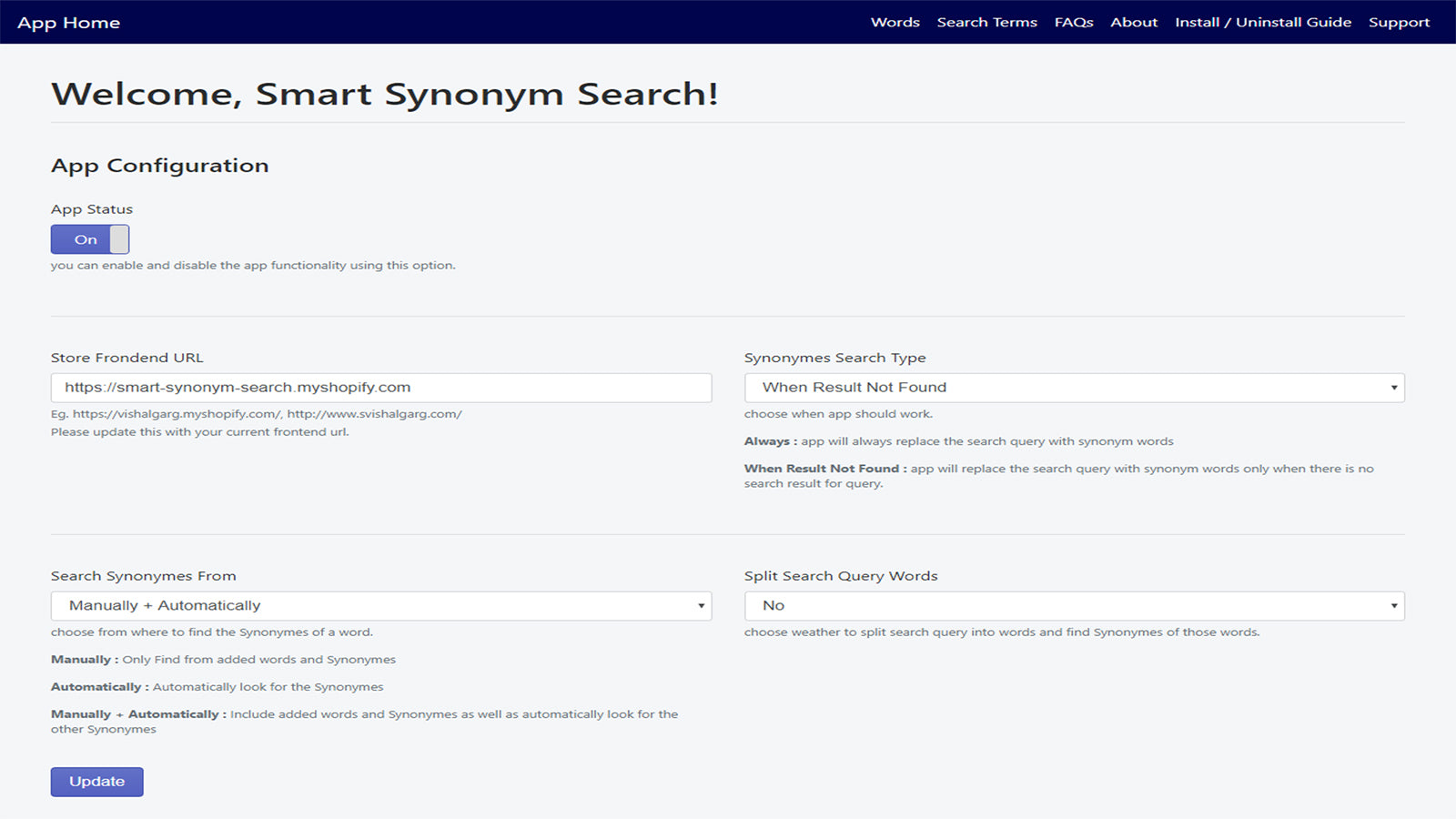Open the App Home link
1456x819 pixels.
tap(68, 23)
